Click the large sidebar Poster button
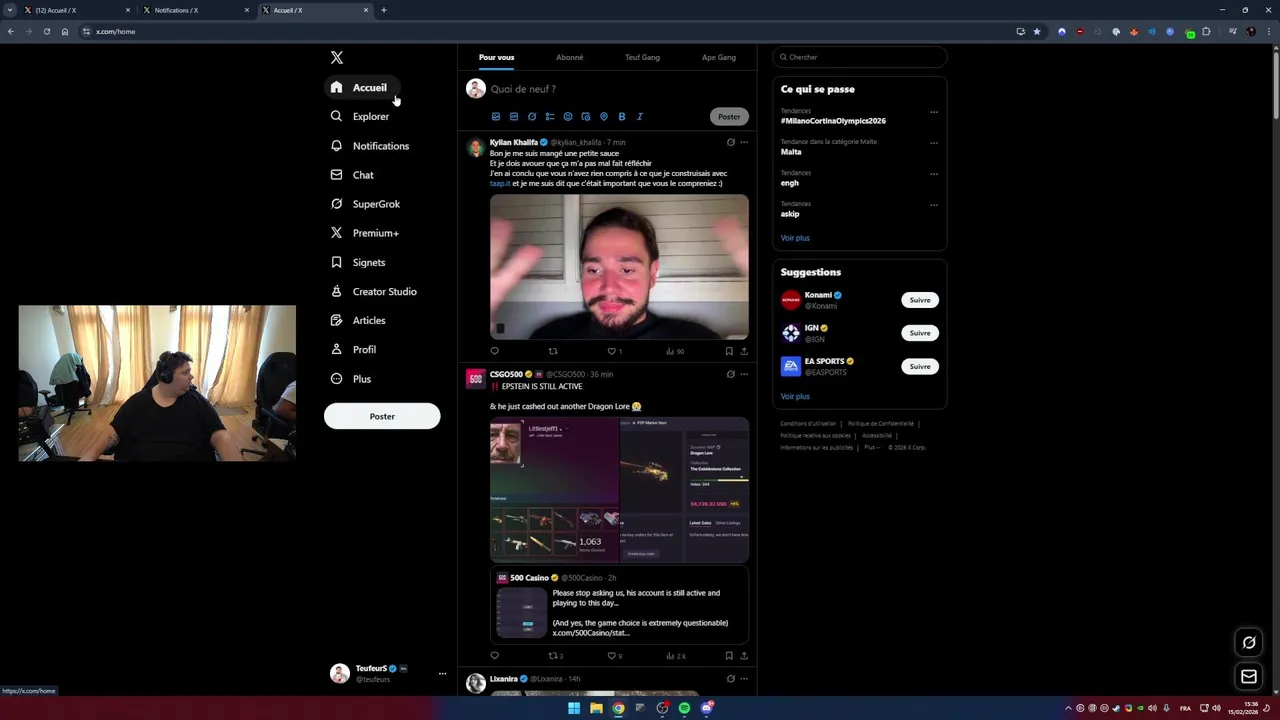The width and height of the screenshot is (1280, 720). click(x=382, y=416)
